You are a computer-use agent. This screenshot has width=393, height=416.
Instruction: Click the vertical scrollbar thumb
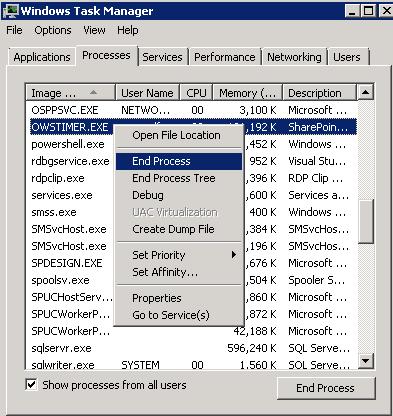(x=365, y=222)
